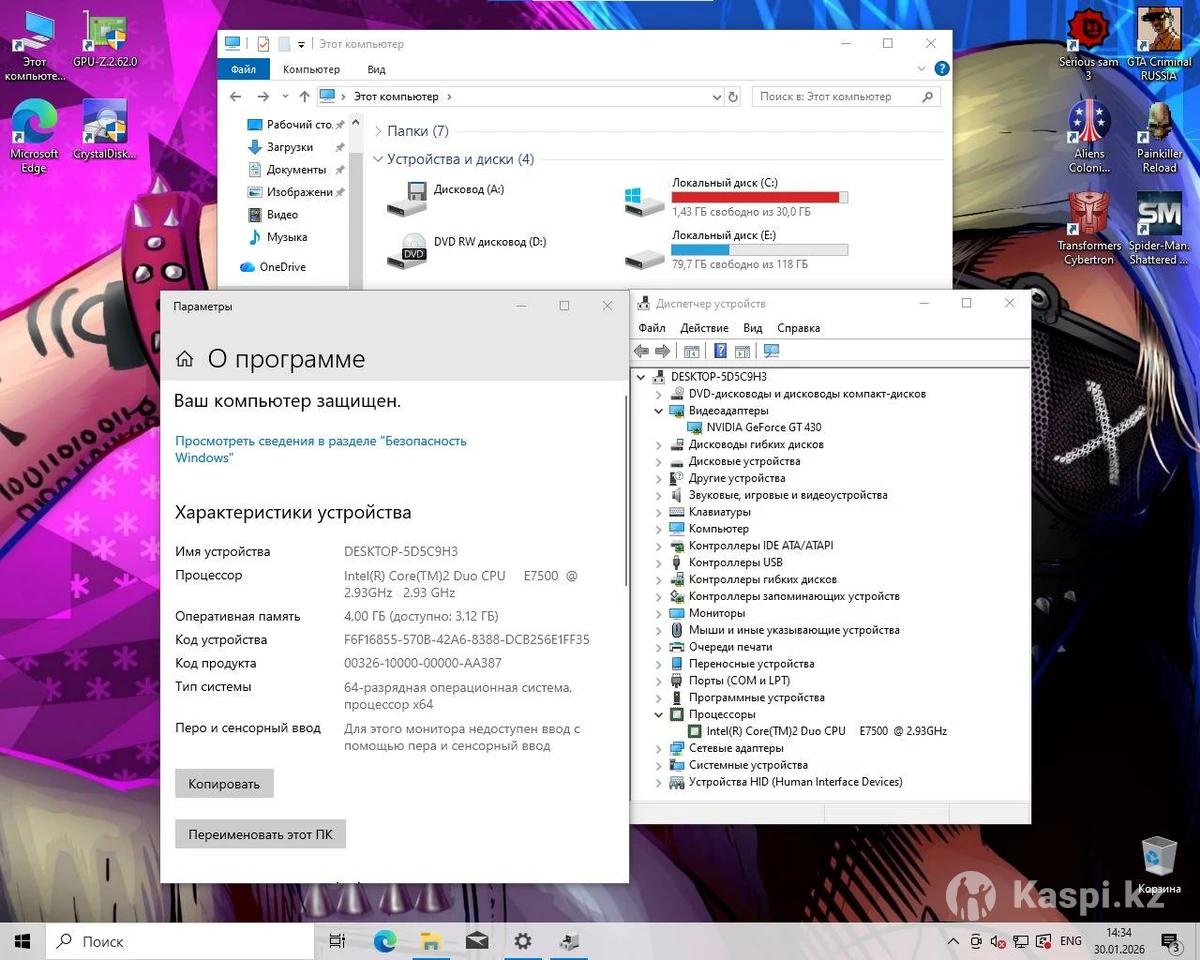This screenshot has width=1200, height=960.
Task: Open Microsoft Edge from the taskbar
Action: (384, 941)
